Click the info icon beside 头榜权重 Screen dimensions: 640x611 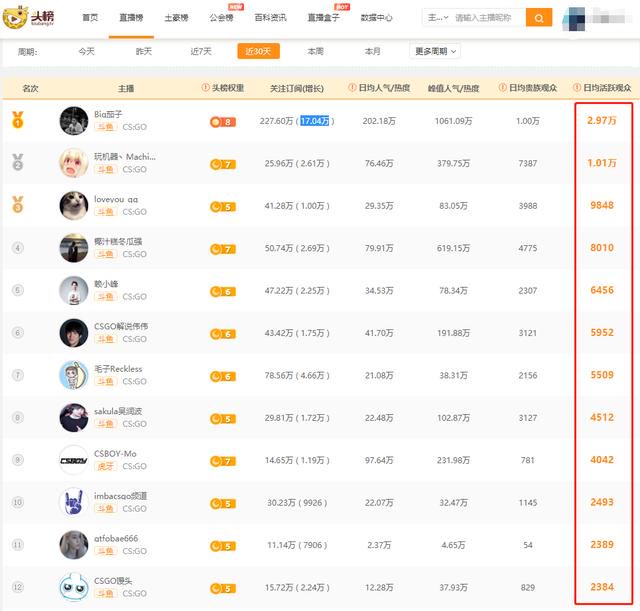[x=205, y=88]
